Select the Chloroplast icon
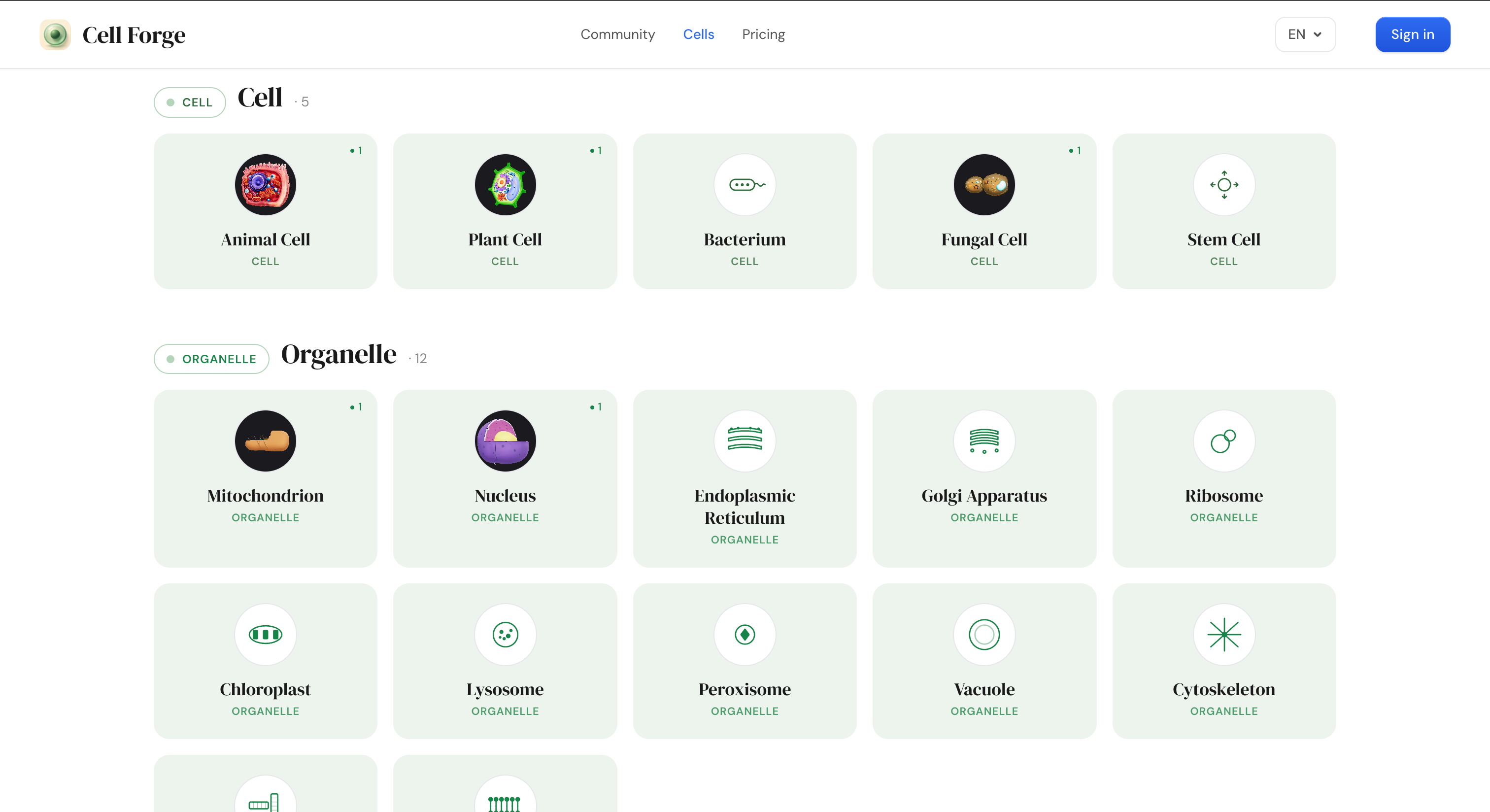Screen dimensions: 1490x812 (x=266, y=635)
